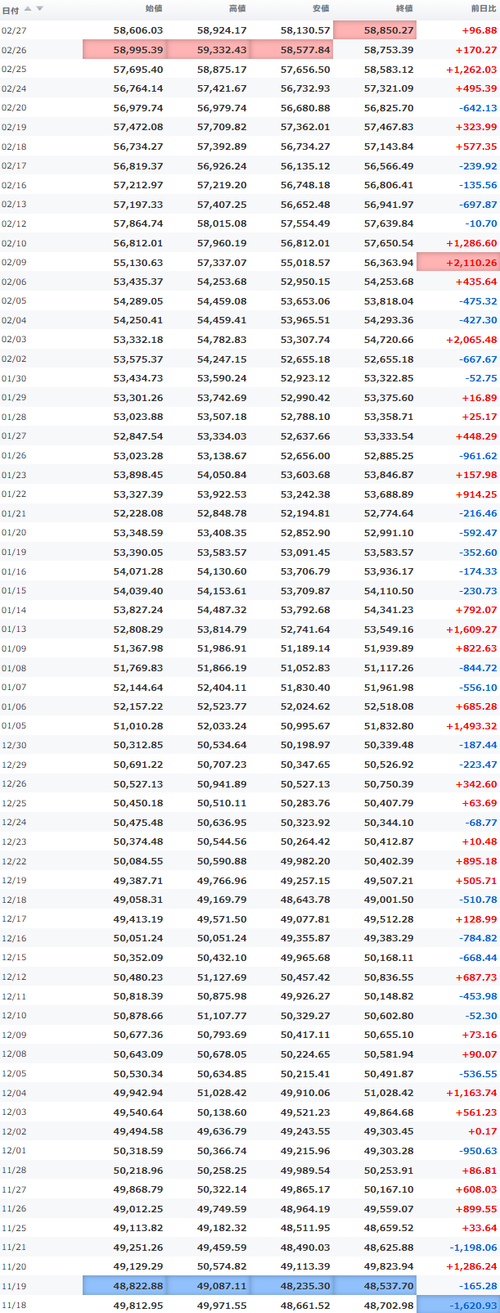
Task: Click the 高値 column header
Action: [237, 9]
